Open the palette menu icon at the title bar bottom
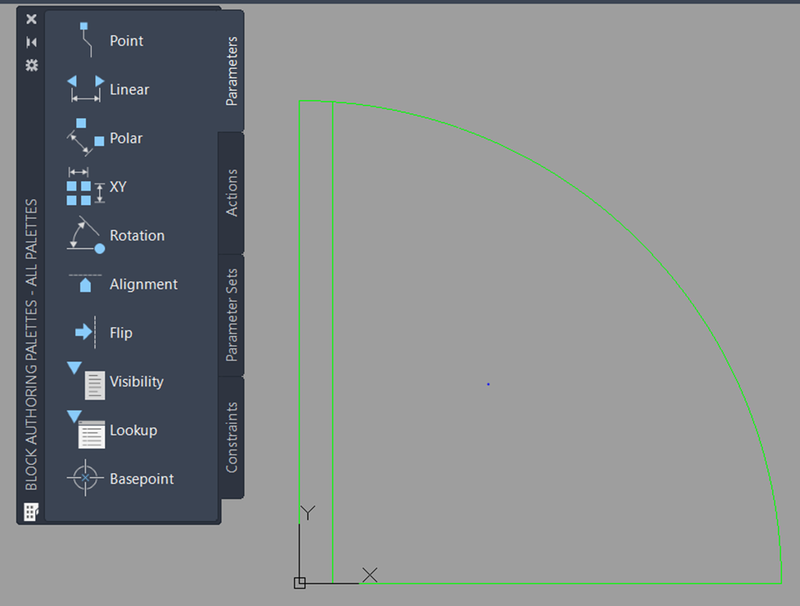The image size is (800, 606). pos(31,512)
